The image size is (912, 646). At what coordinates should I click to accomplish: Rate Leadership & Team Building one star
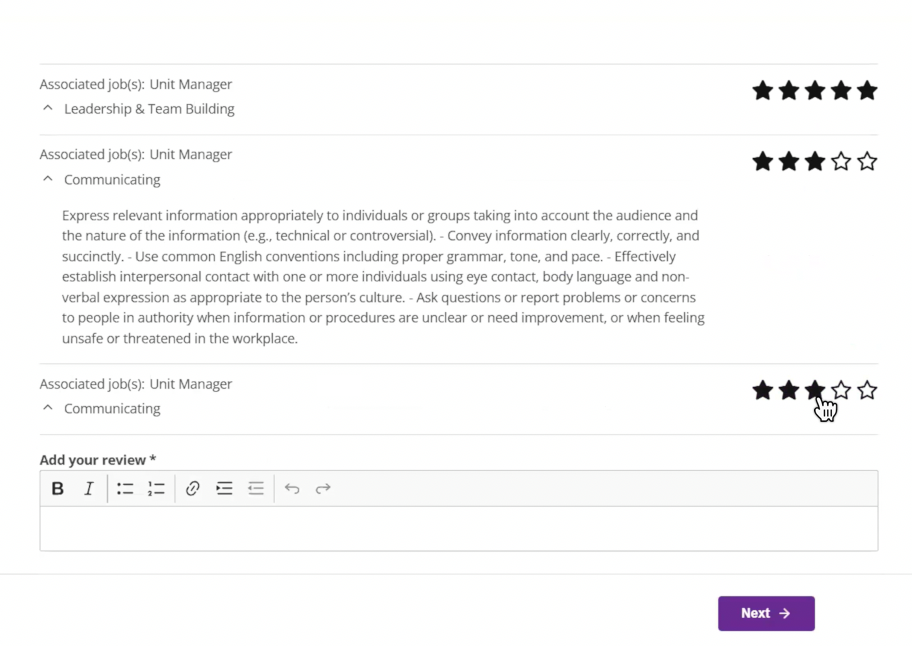[x=763, y=91]
